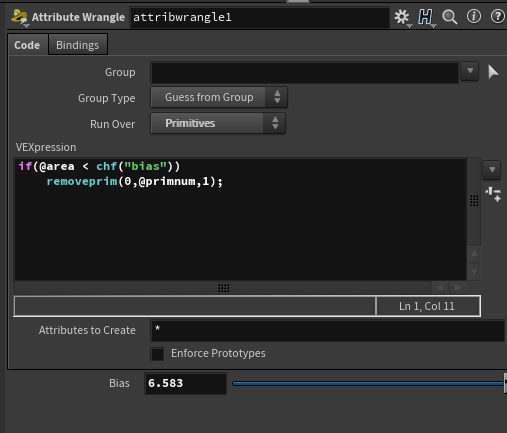
Task: Click the code editor scroll up arrow
Action: pos(474,254)
